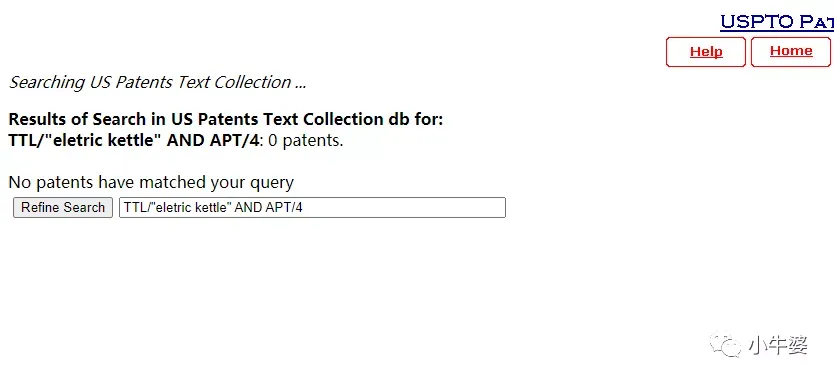Click the '0 patents.' result count
Screen dimensions: 834x381
(306, 141)
